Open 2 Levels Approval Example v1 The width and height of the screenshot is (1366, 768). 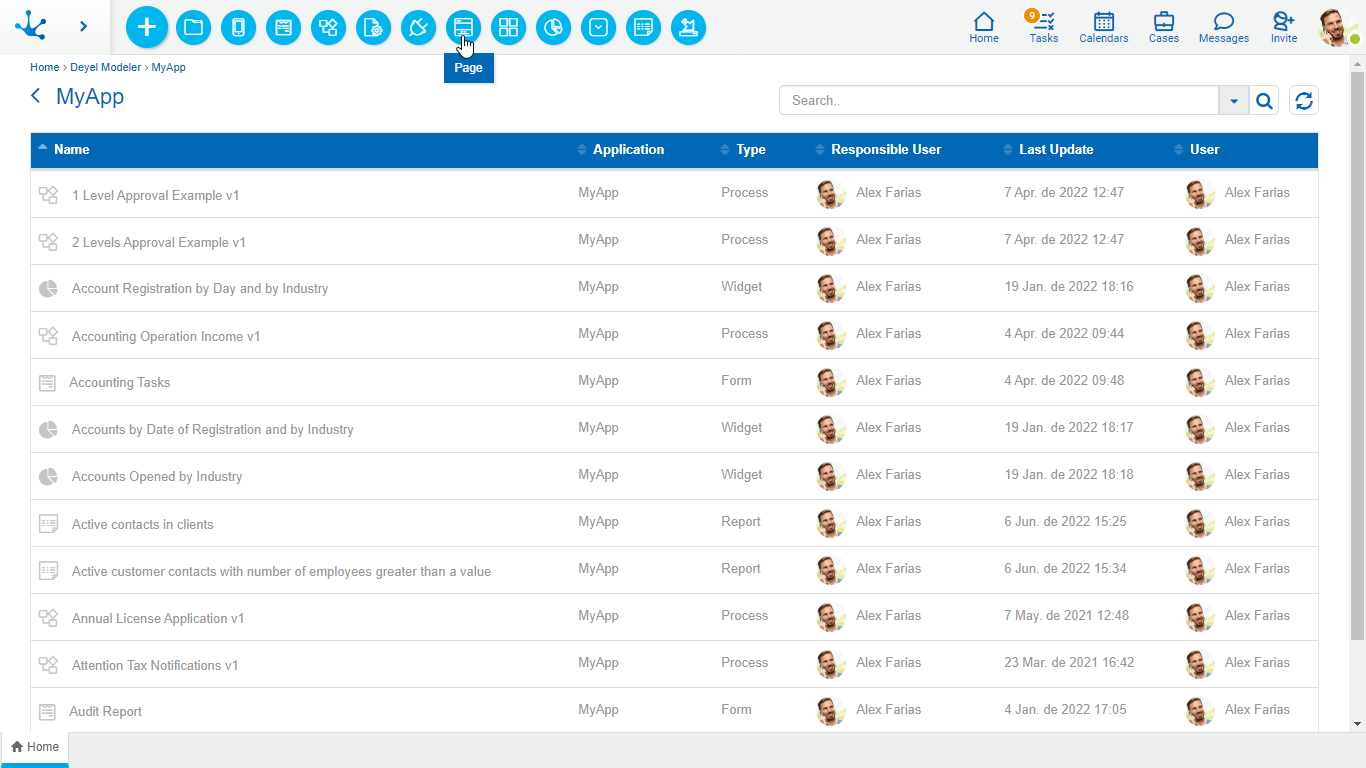tap(159, 242)
